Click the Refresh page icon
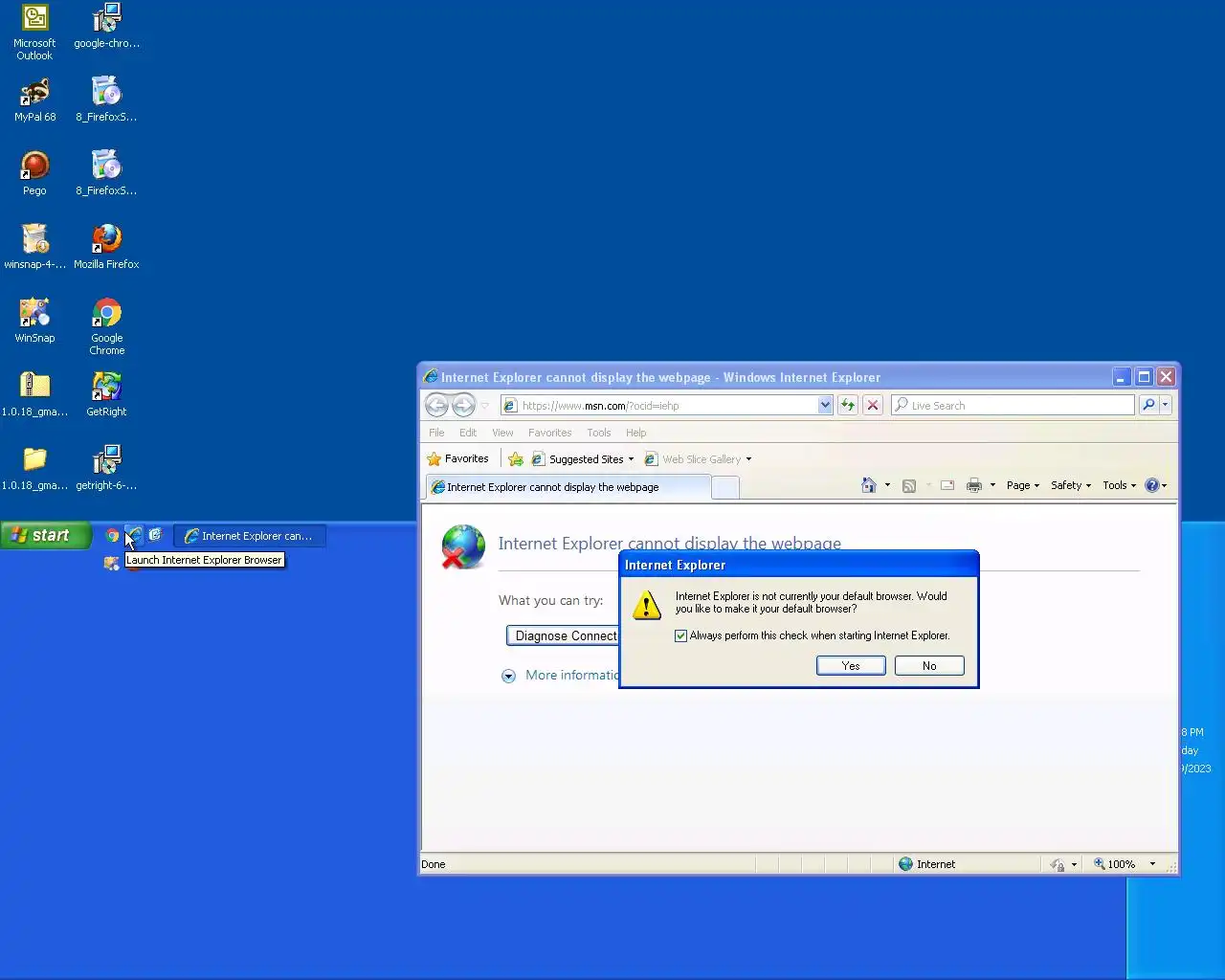Viewport: 1225px width, 980px height. click(848, 405)
